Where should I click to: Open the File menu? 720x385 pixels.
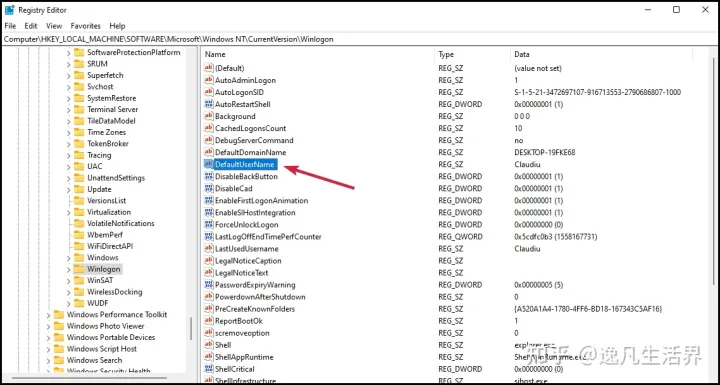10,26
